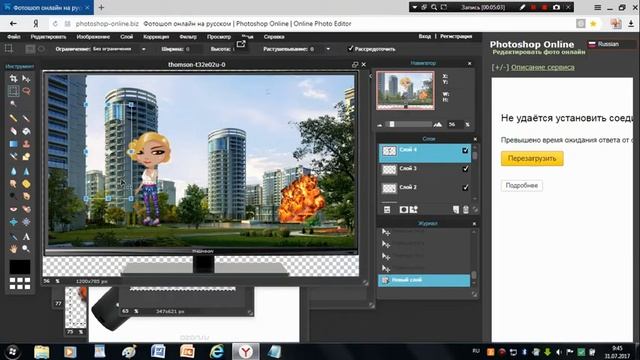Toggle visibility checkbox of Слой 3

tap(465, 169)
